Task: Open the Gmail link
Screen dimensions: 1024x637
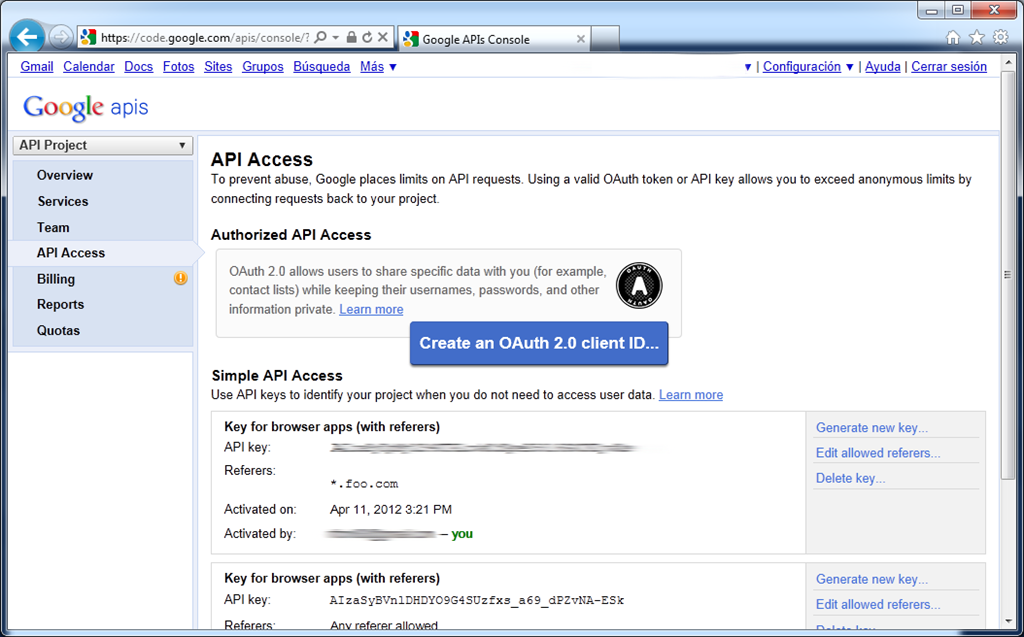Action: 37,67
